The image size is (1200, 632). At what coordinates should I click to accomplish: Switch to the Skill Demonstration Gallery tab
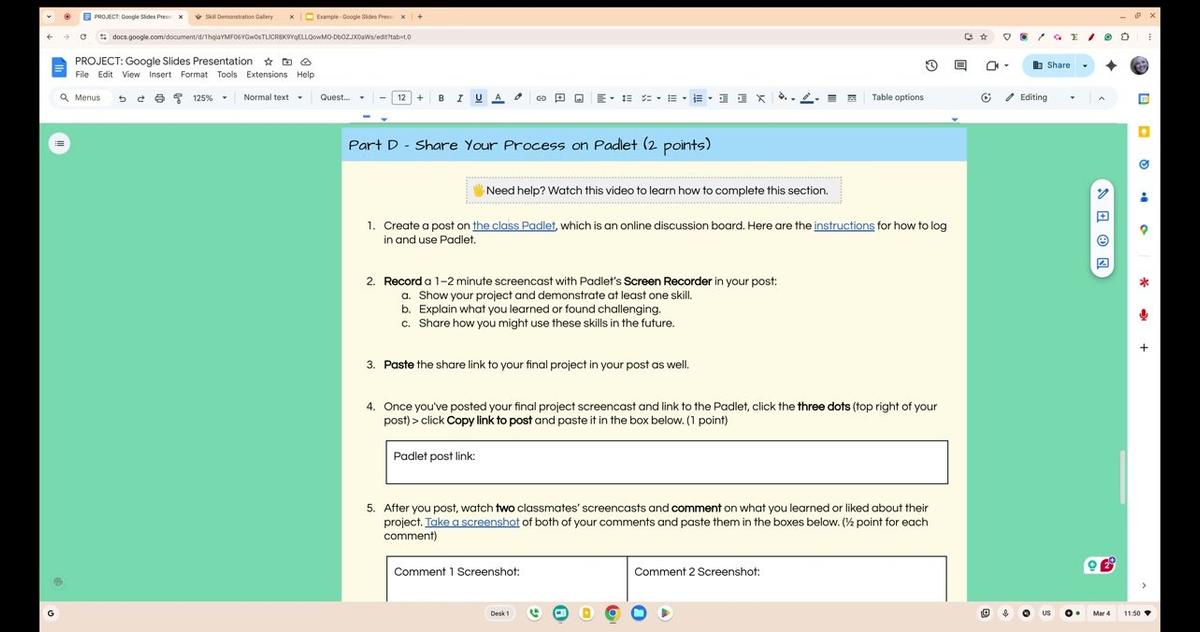point(240,16)
